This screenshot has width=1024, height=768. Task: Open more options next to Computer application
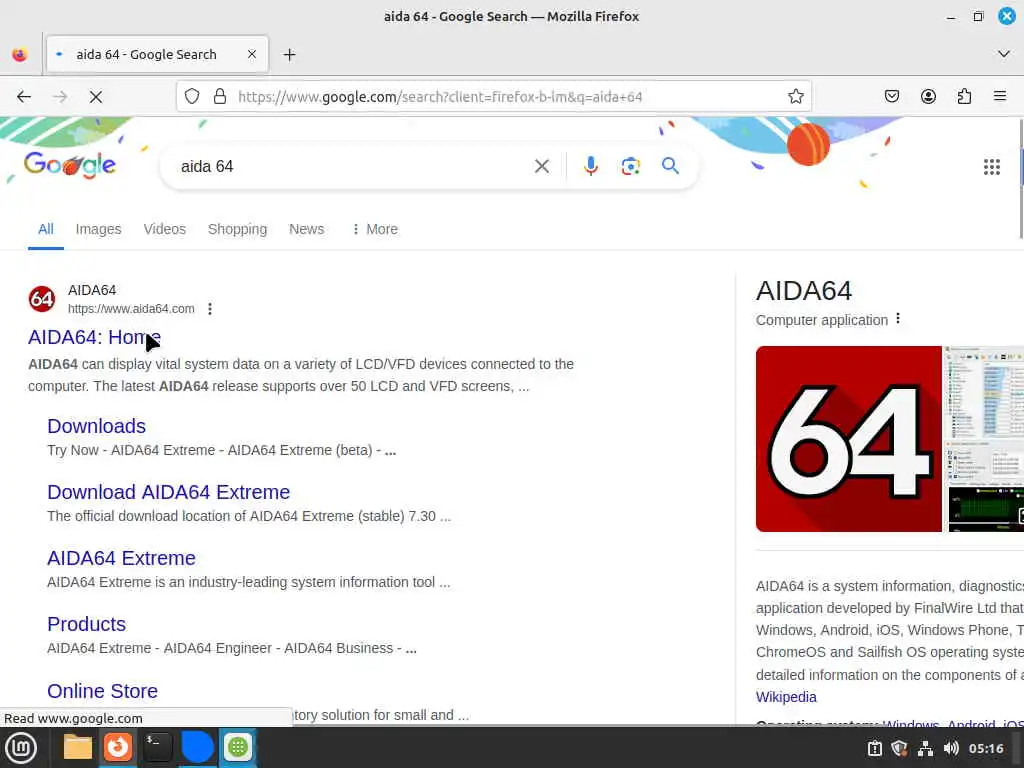(x=898, y=319)
